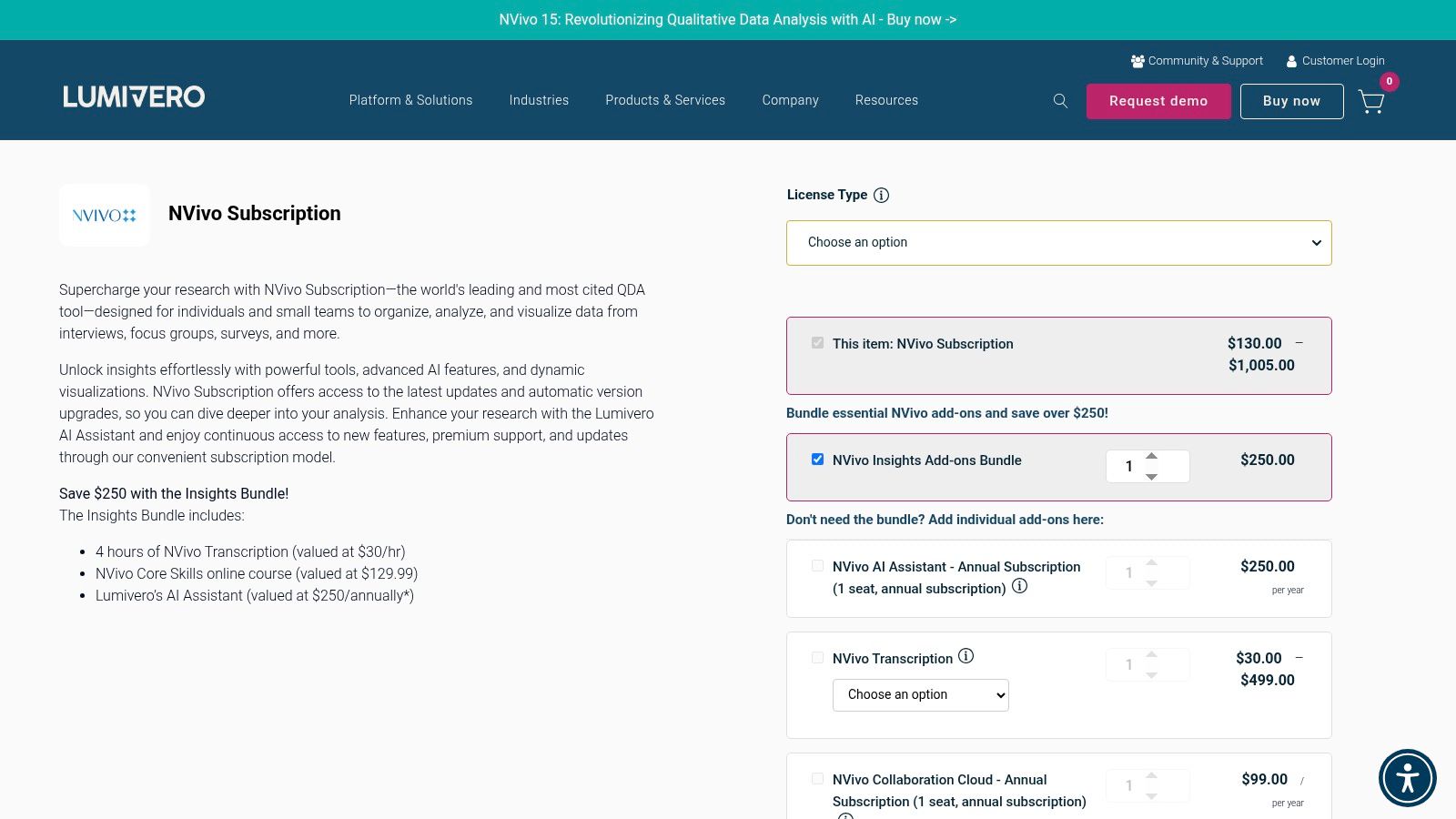Click the NVivo product logo icon
Image resolution: width=1456 pixels, height=819 pixels.
coord(104,215)
